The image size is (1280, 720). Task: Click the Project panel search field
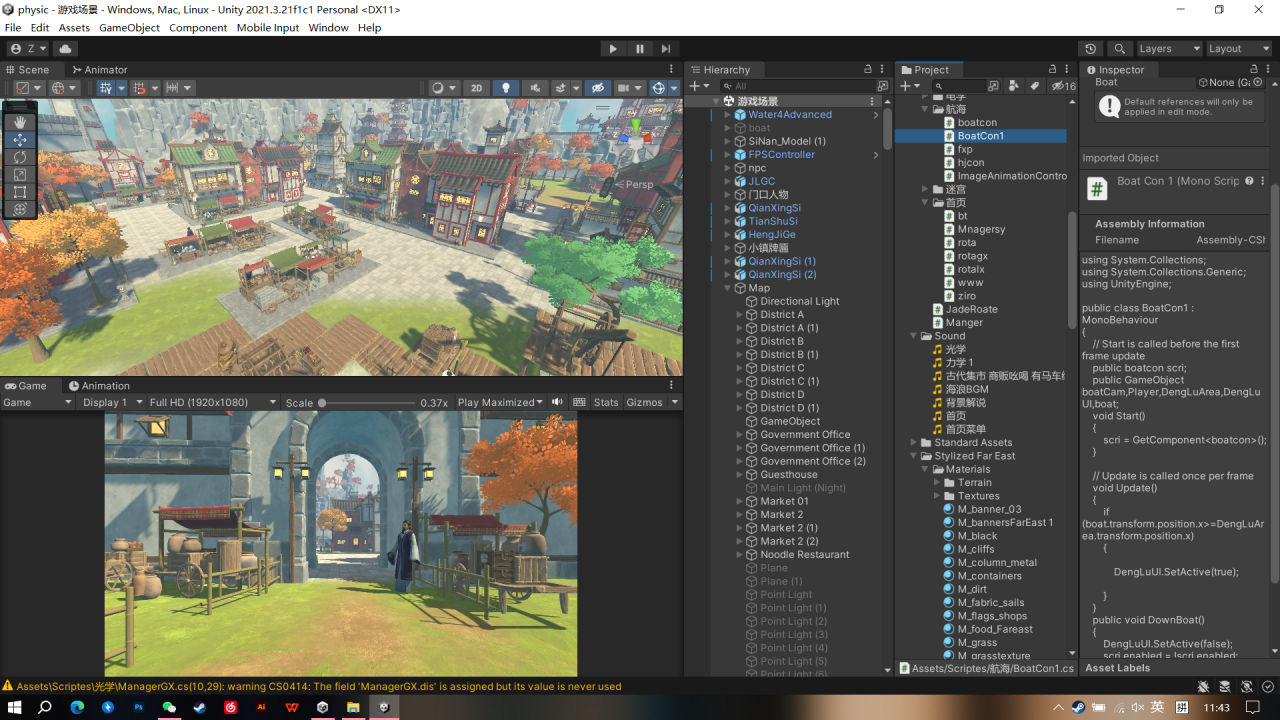pos(959,86)
